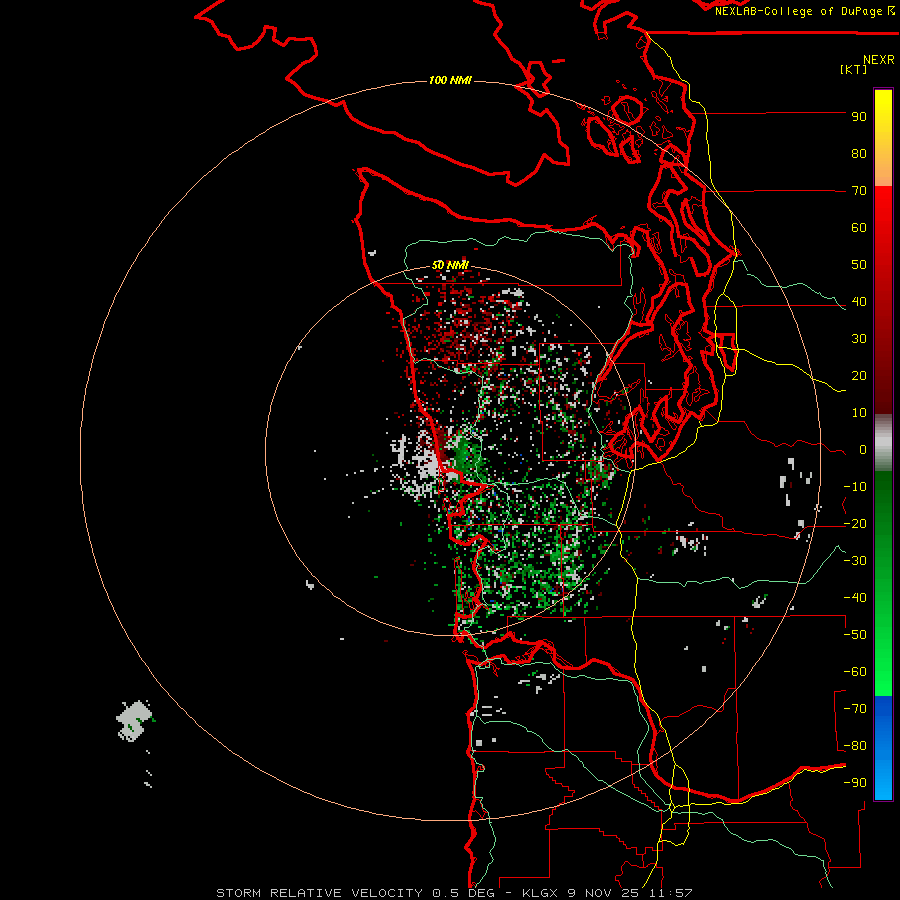The width and height of the screenshot is (900, 900).
Task: Click the NEXLAB-College of DuPage title text
Action: pyautogui.click(x=799, y=11)
